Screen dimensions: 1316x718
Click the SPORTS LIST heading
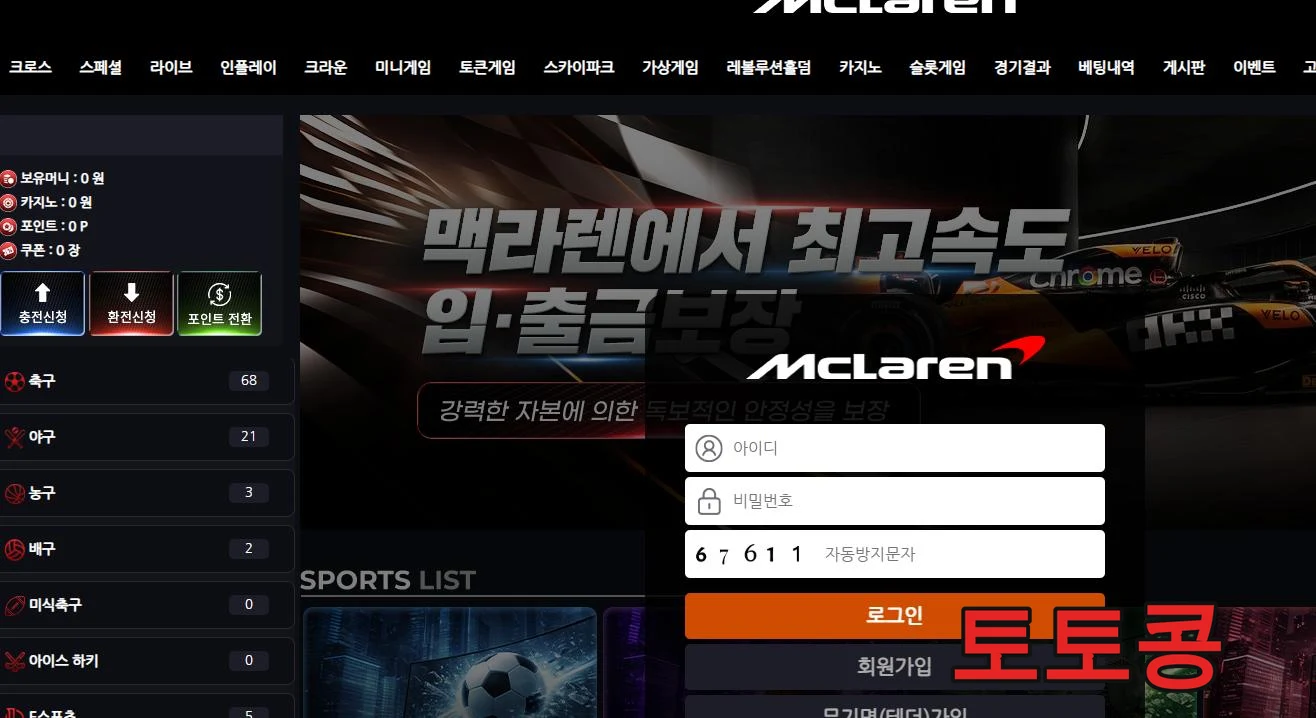coord(388,580)
